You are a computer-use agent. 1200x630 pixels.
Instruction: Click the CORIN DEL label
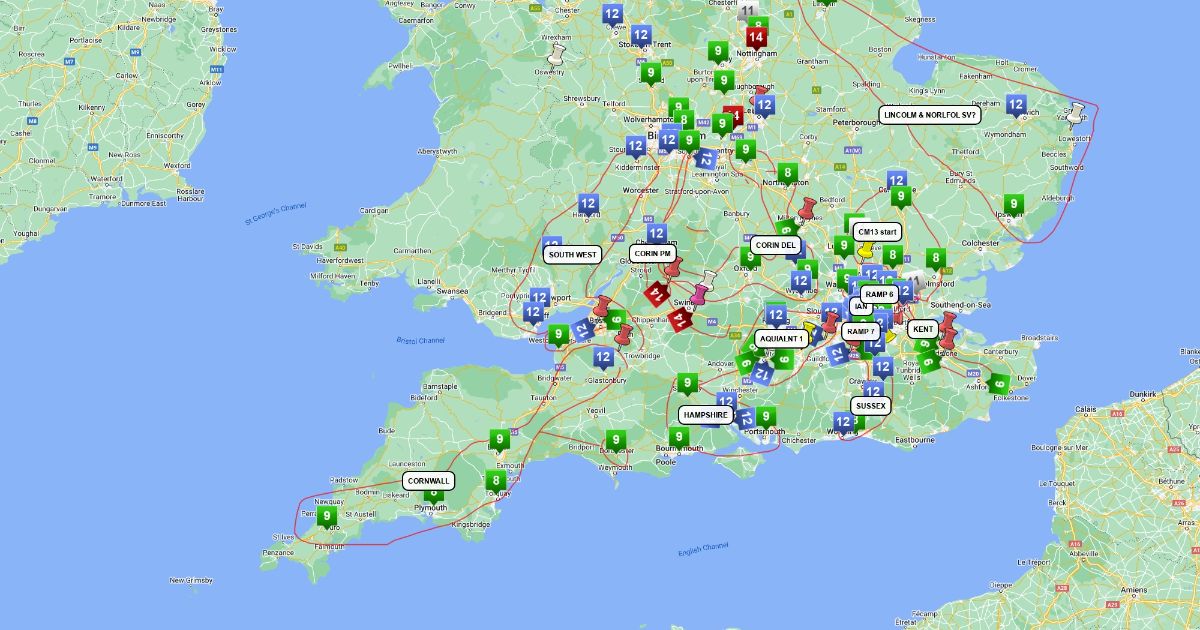[776, 245]
